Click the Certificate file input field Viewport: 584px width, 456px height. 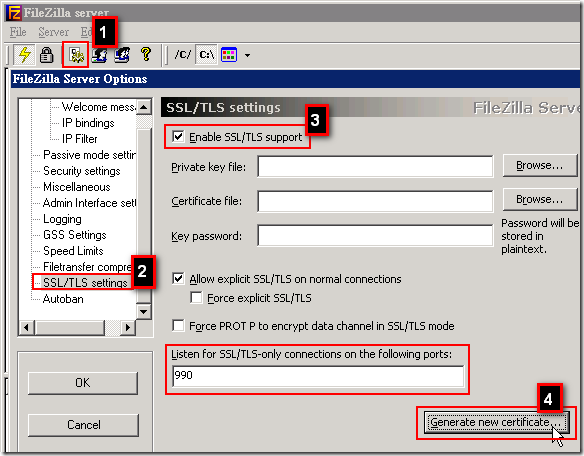click(x=375, y=201)
